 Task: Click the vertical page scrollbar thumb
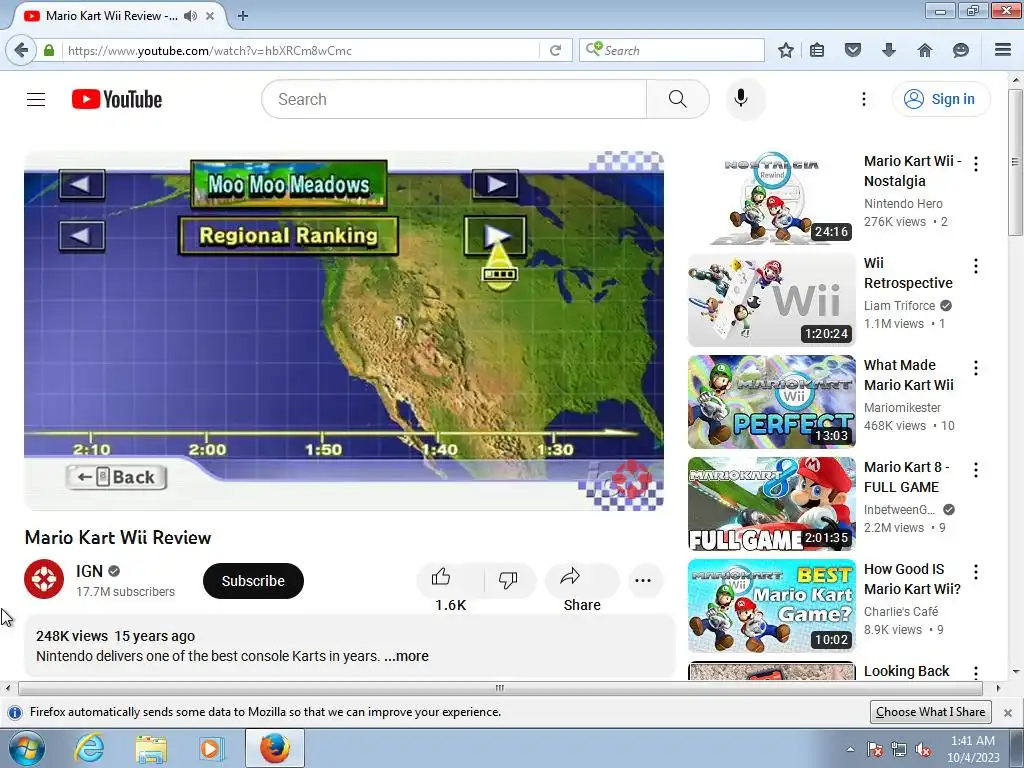tap(1015, 163)
